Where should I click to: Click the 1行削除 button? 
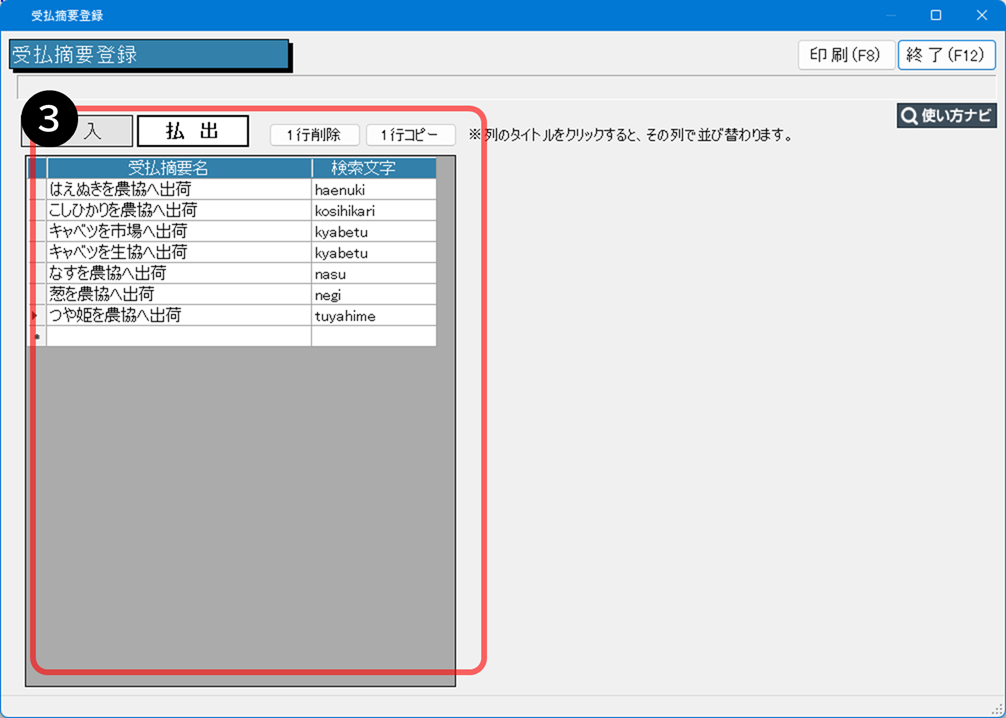point(314,135)
